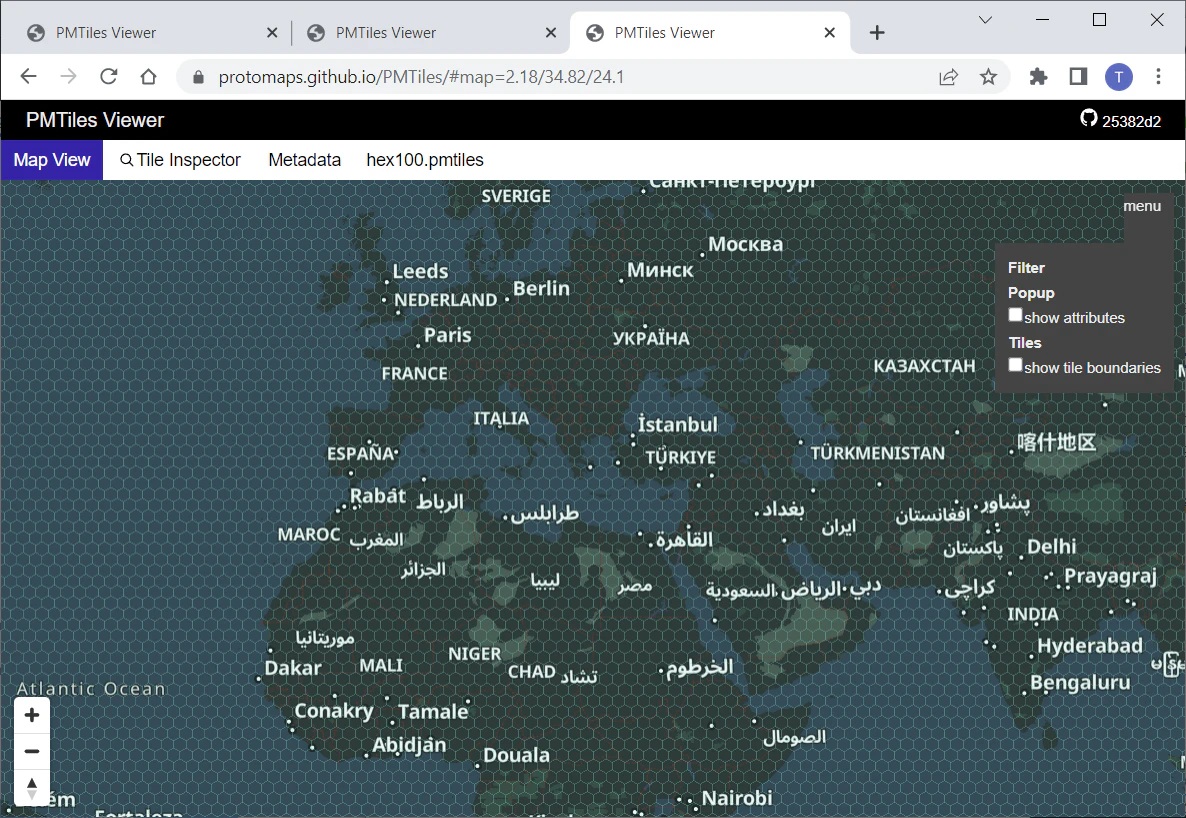
Task: Reload the PMTiles Viewer page
Action: [109, 76]
